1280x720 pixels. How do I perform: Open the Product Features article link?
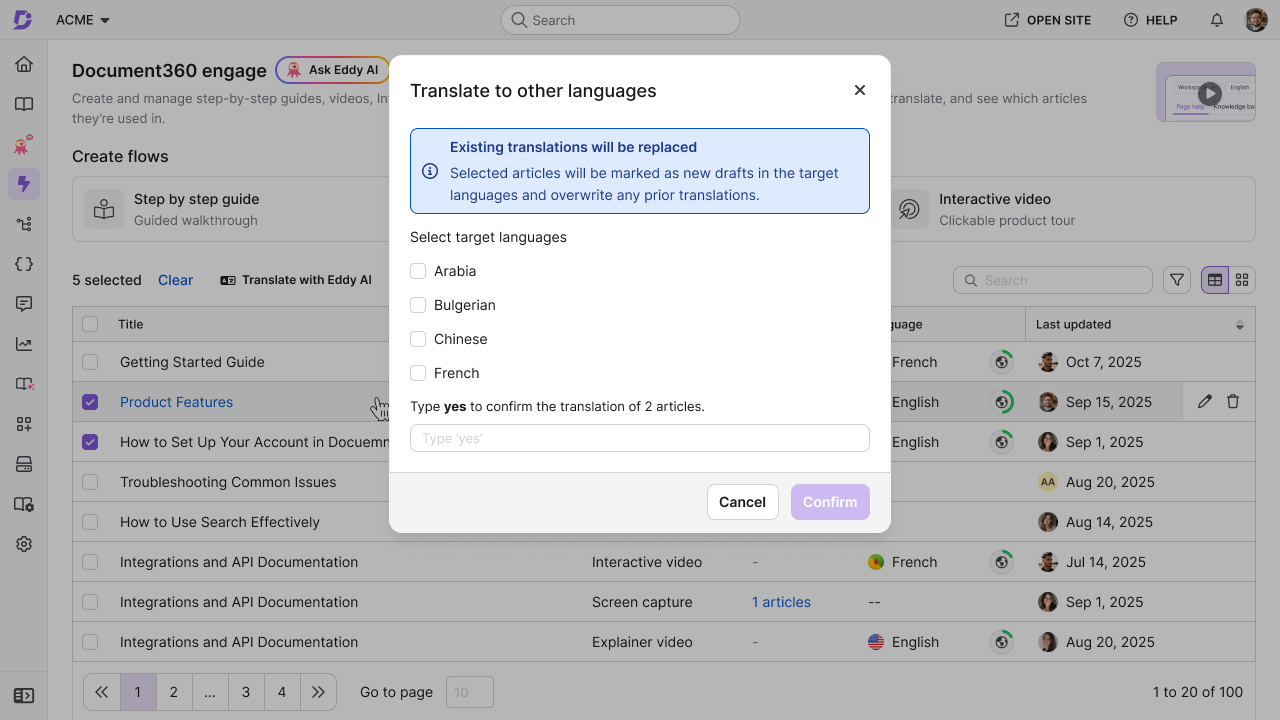[x=176, y=402]
